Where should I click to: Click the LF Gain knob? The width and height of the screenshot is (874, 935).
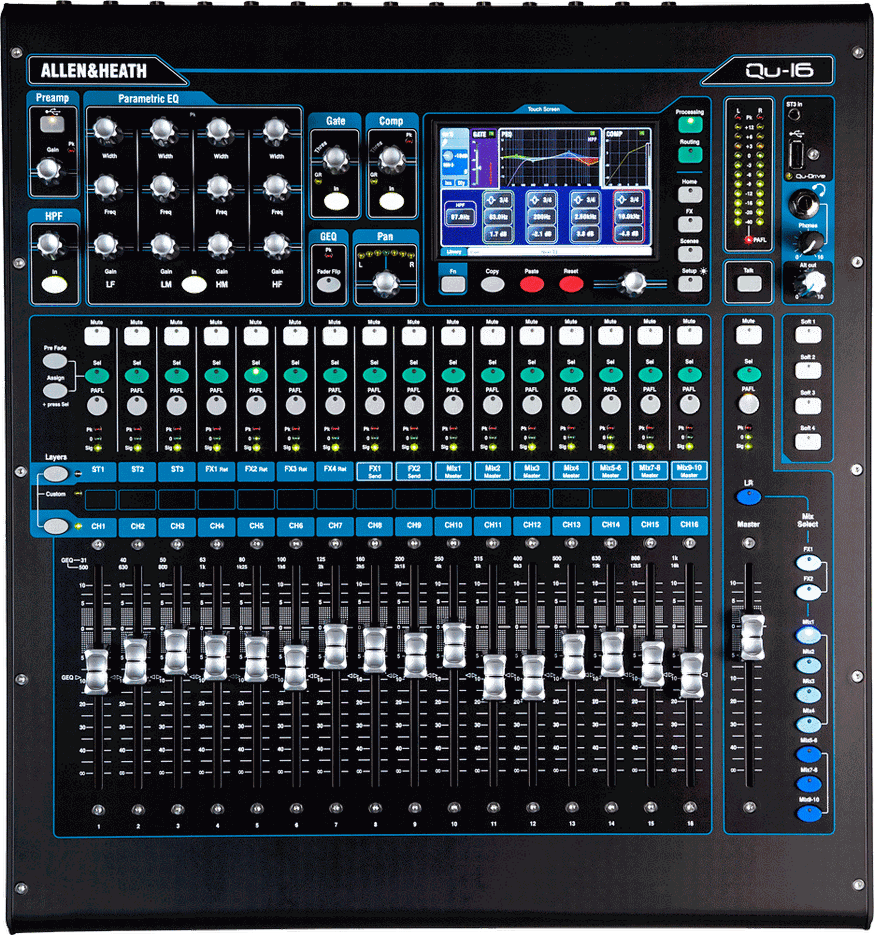coord(106,245)
